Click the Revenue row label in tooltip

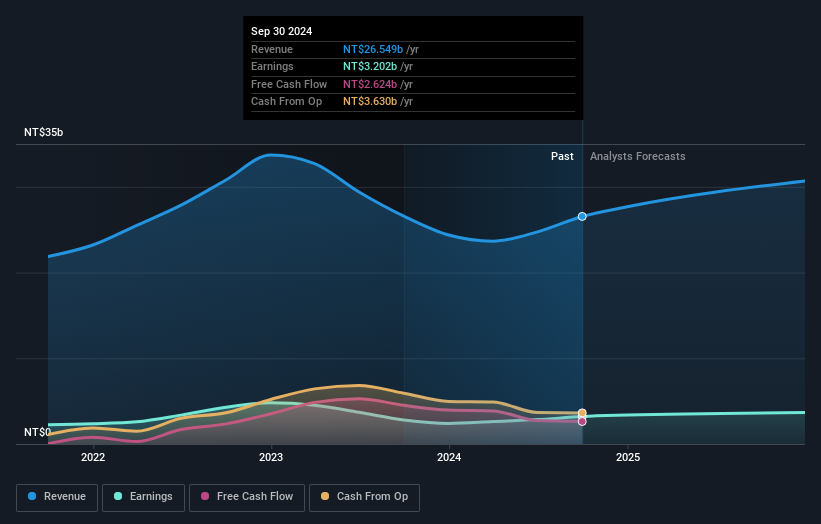tap(272, 49)
